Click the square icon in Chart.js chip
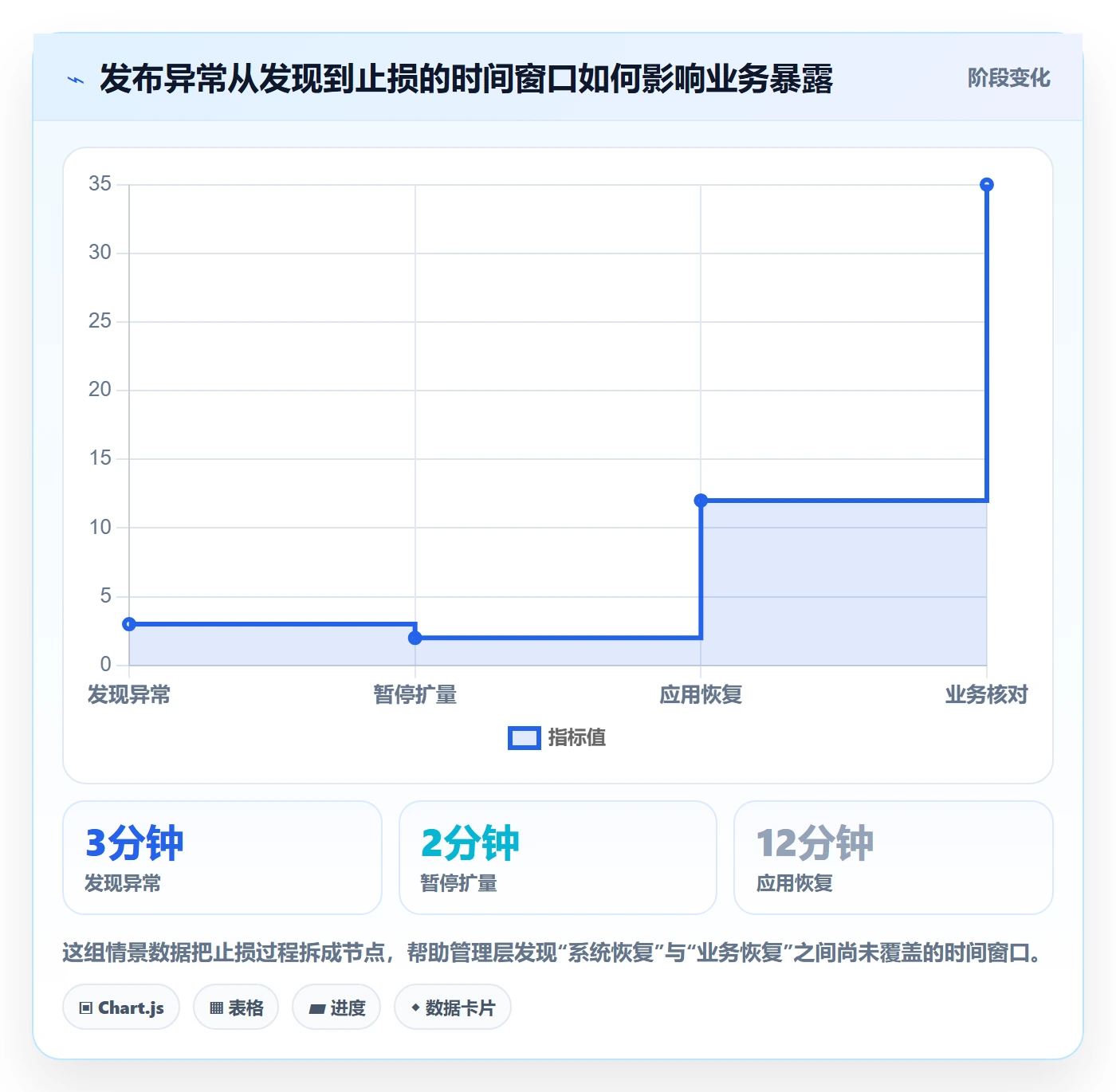Viewport: 1116px width, 1092px height. (86, 1008)
